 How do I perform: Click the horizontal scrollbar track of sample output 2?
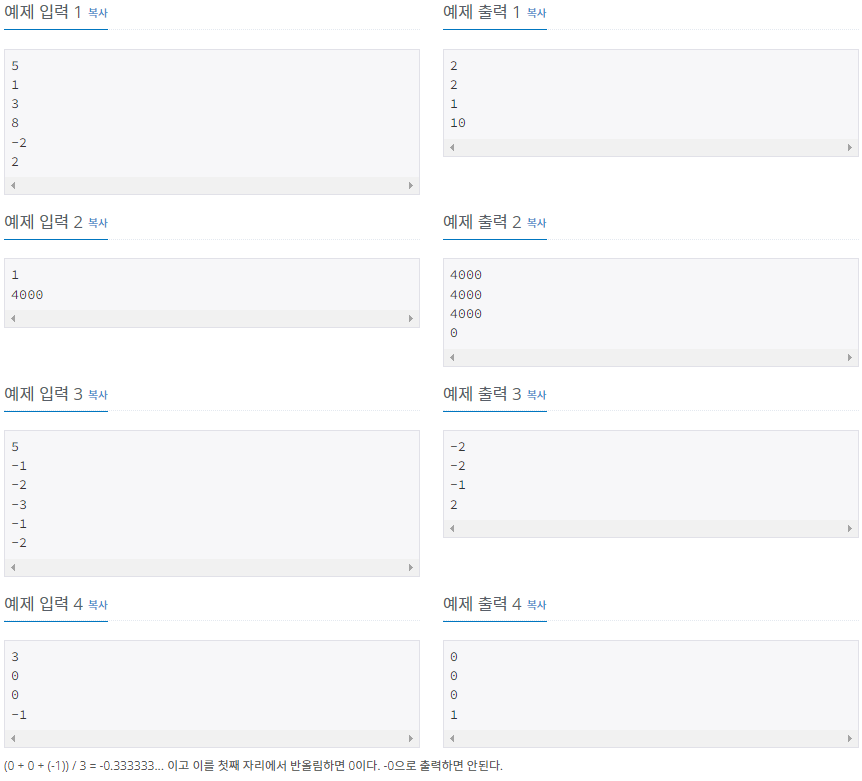(651, 358)
